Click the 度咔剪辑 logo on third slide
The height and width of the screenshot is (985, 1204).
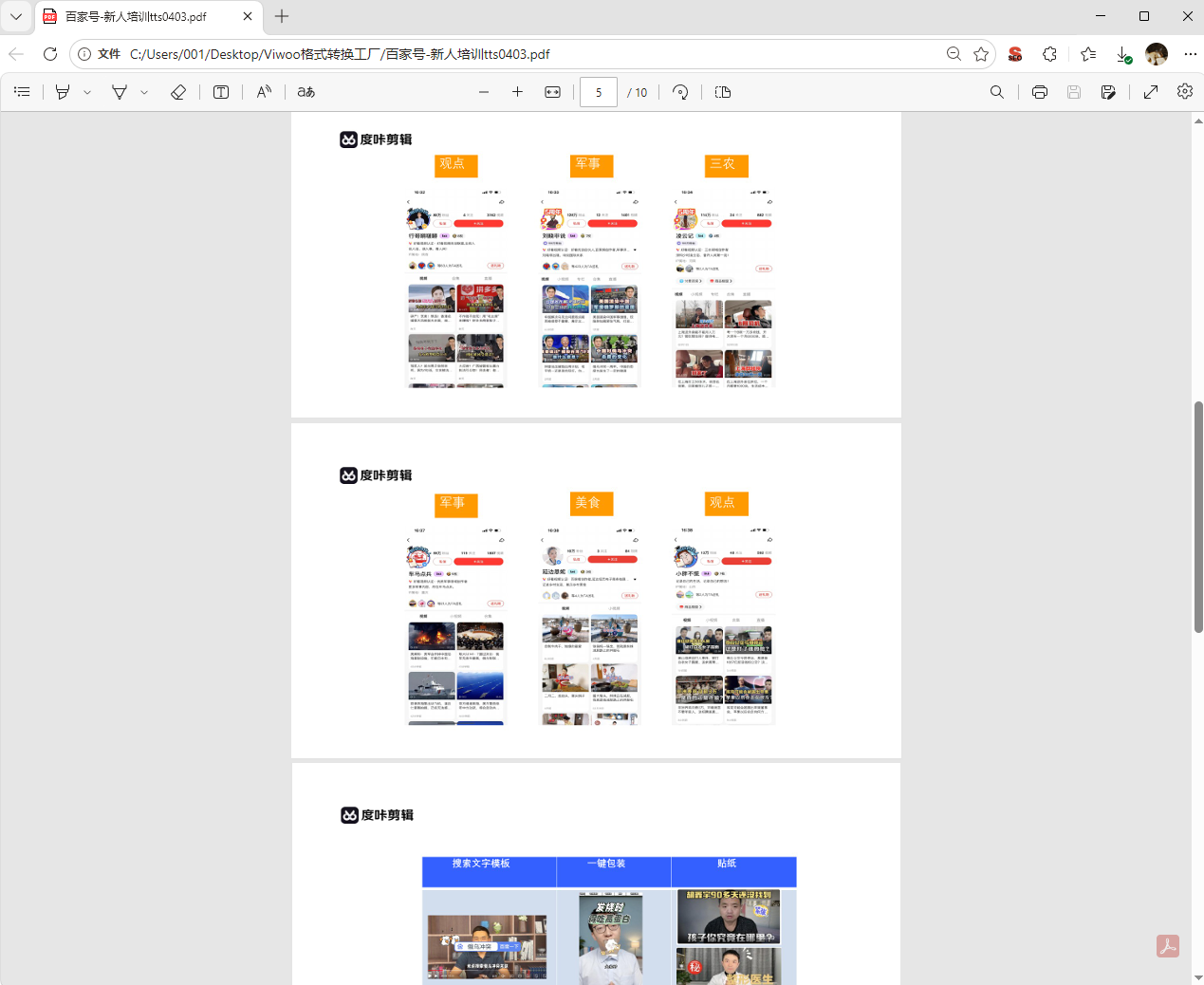pos(378,815)
